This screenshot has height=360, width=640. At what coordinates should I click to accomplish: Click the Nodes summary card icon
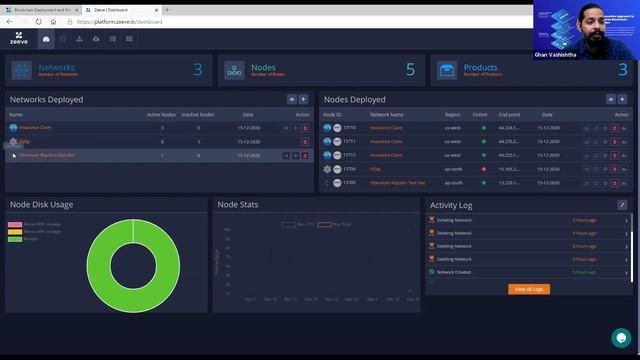[x=234, y=70]
